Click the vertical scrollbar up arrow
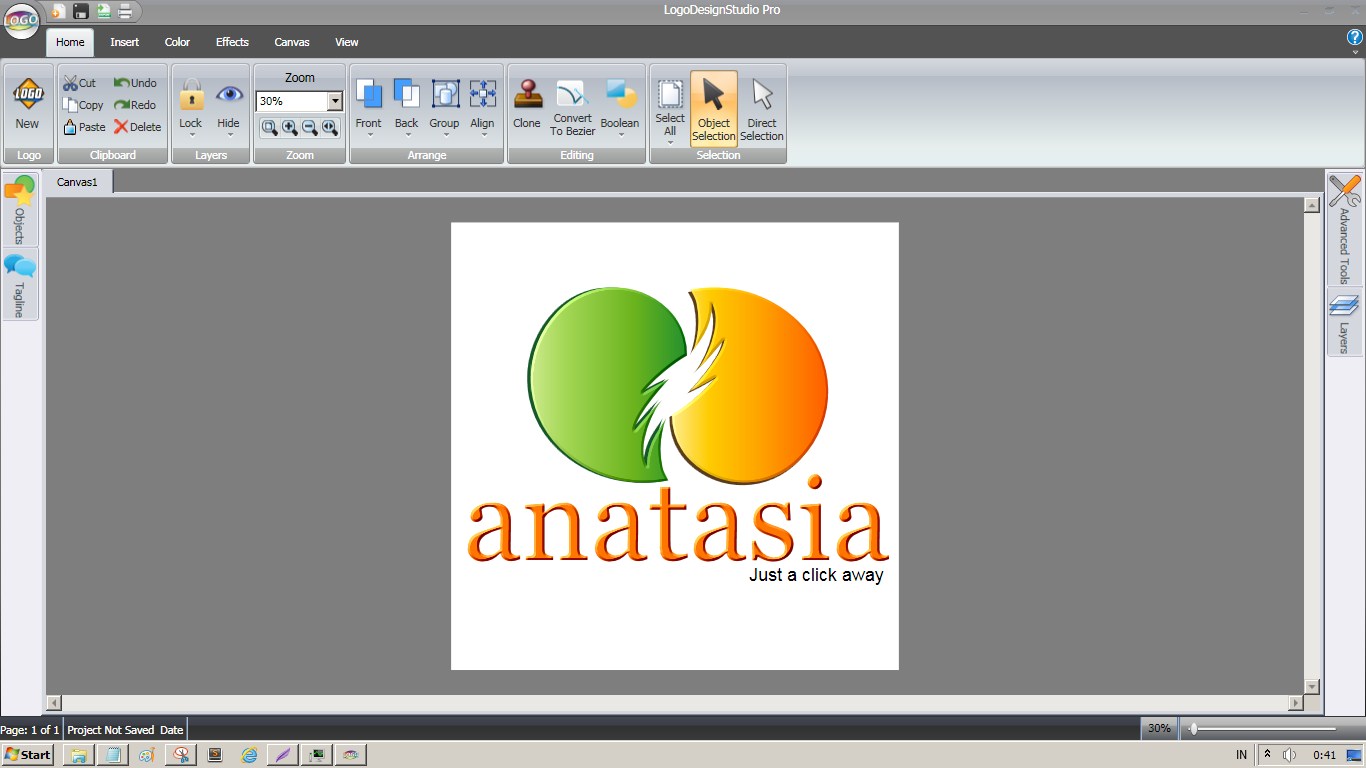The image size is (1366, 768). [x=1312, y=205]
